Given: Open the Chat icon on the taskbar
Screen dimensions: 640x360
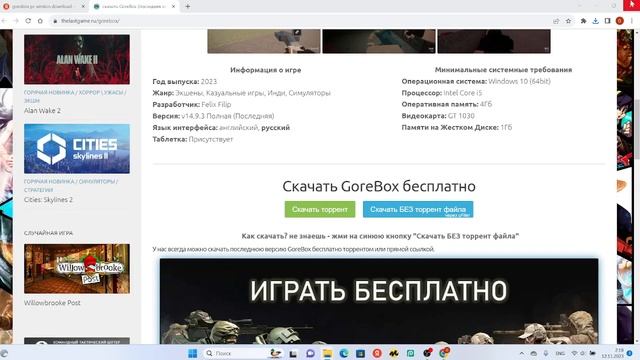Looking at the screenshot, I should (310, 353).
